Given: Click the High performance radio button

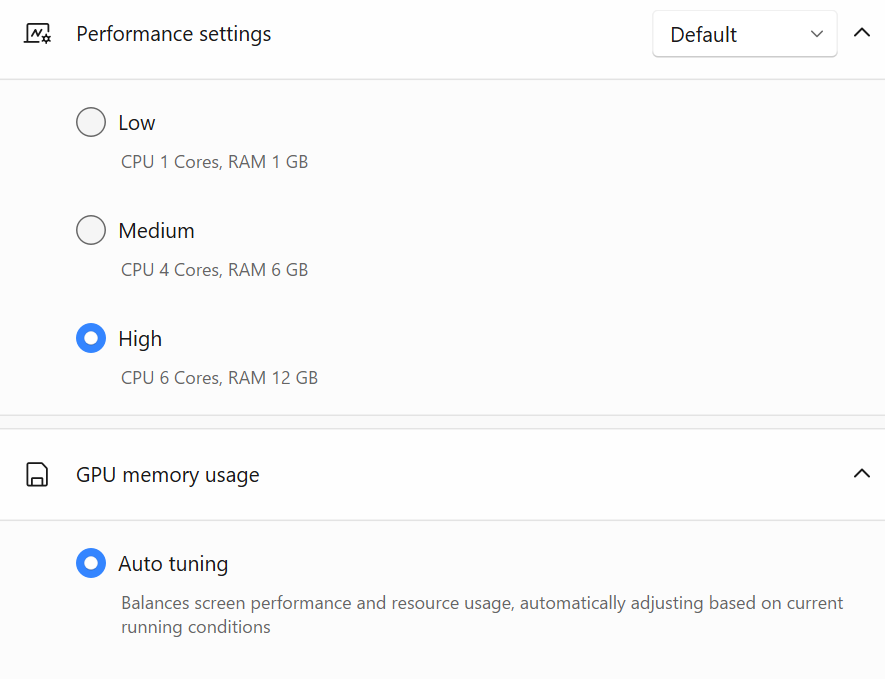Looking at the screenshot, I should pyautogui.click(x=91, y=339).
